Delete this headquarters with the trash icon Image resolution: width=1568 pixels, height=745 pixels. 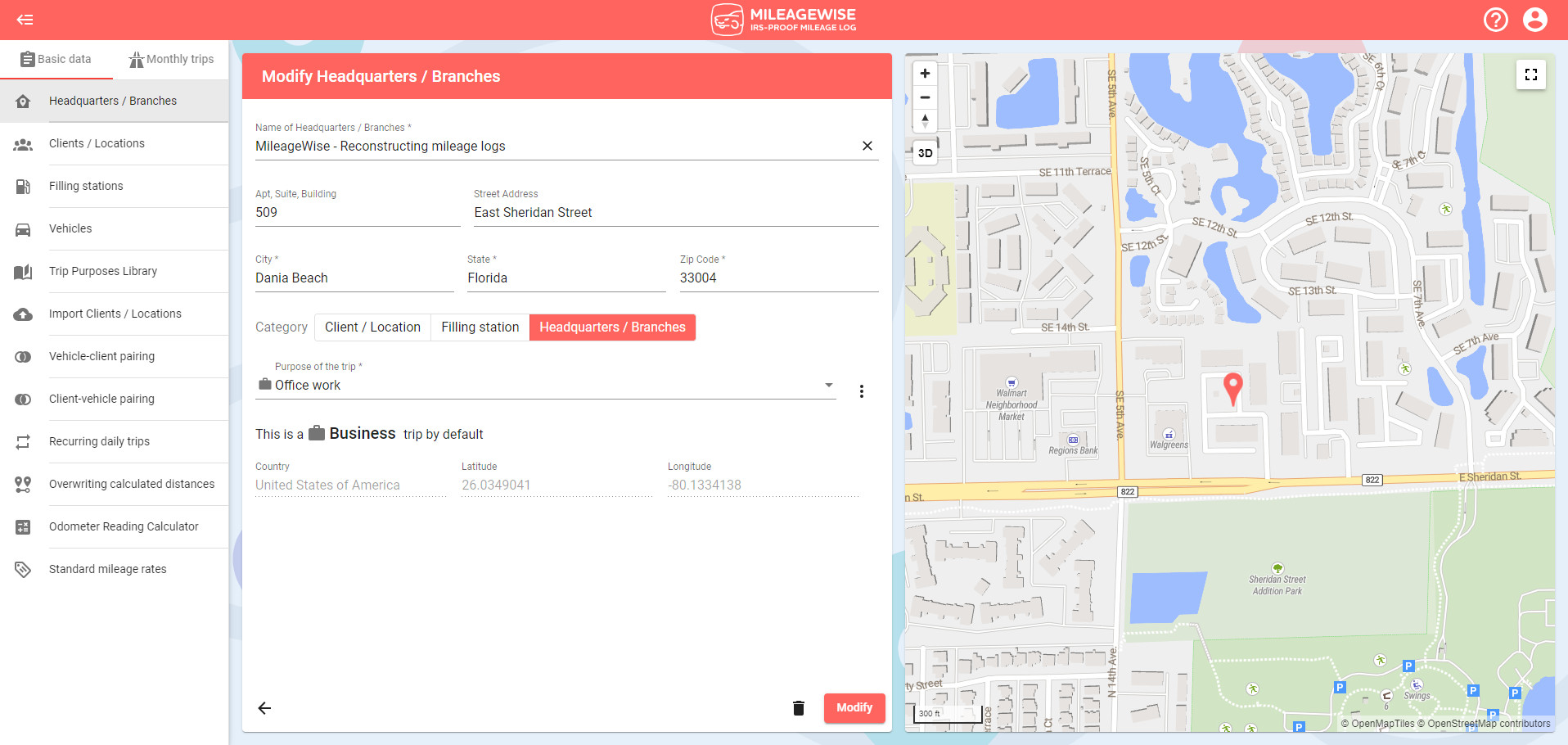coord(799,708)
